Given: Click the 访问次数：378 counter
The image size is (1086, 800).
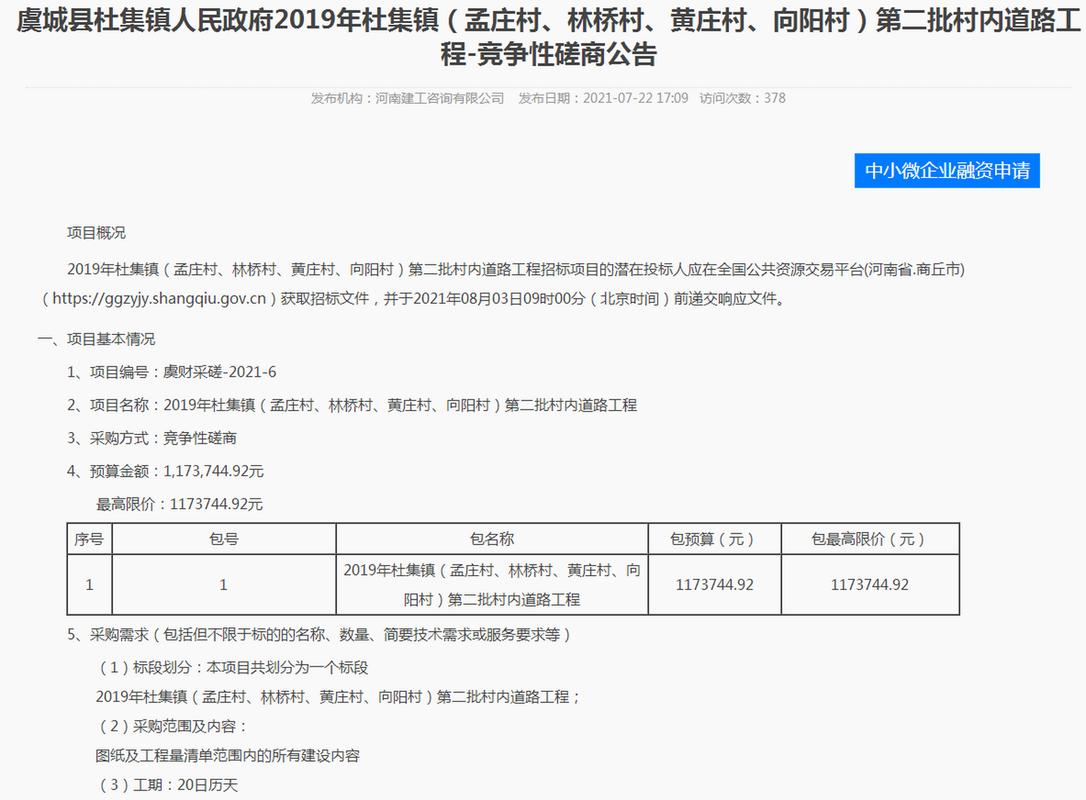Looking at the screenshot, I should (x=742, y=98).
